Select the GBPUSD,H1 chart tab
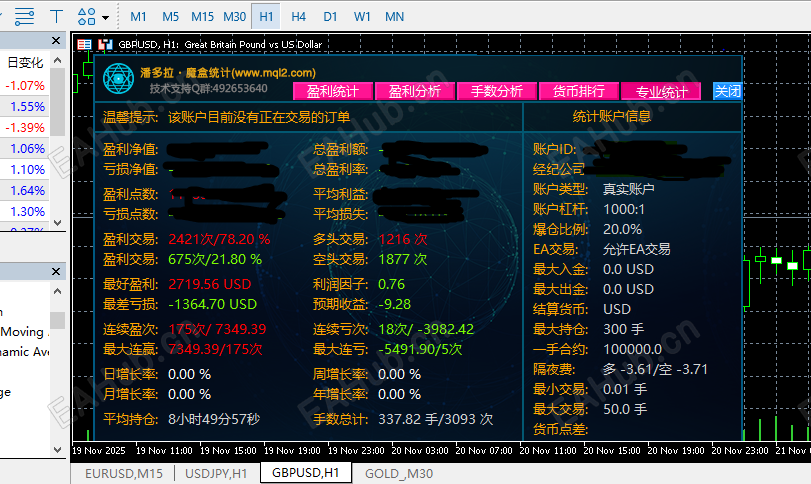Image resolution: width=811 pixels, height=484 pixels. [306, 473]
